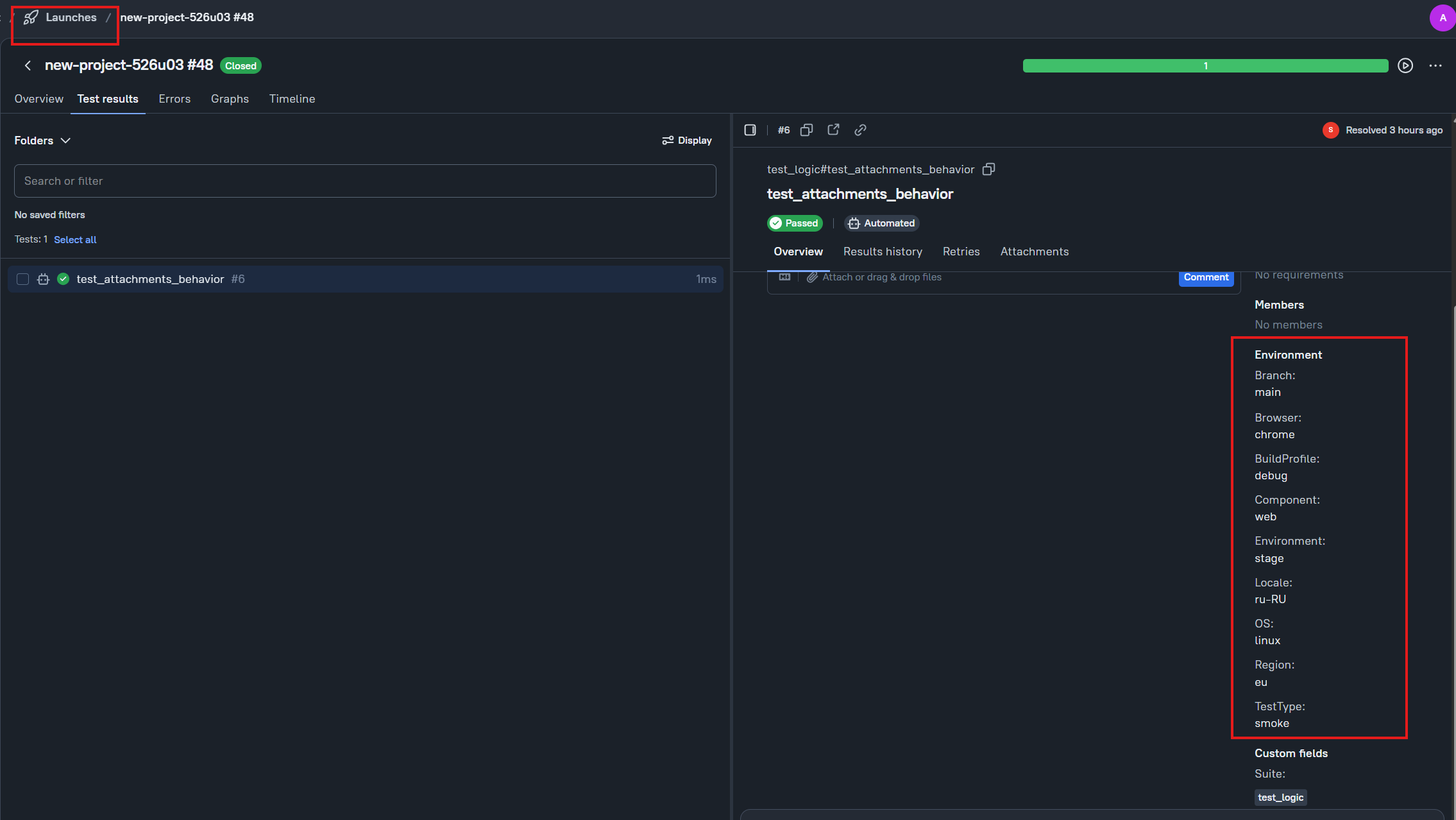Select the test_attachments_behavior #6 row
The image size is (1456, 820).
(365, 279)
